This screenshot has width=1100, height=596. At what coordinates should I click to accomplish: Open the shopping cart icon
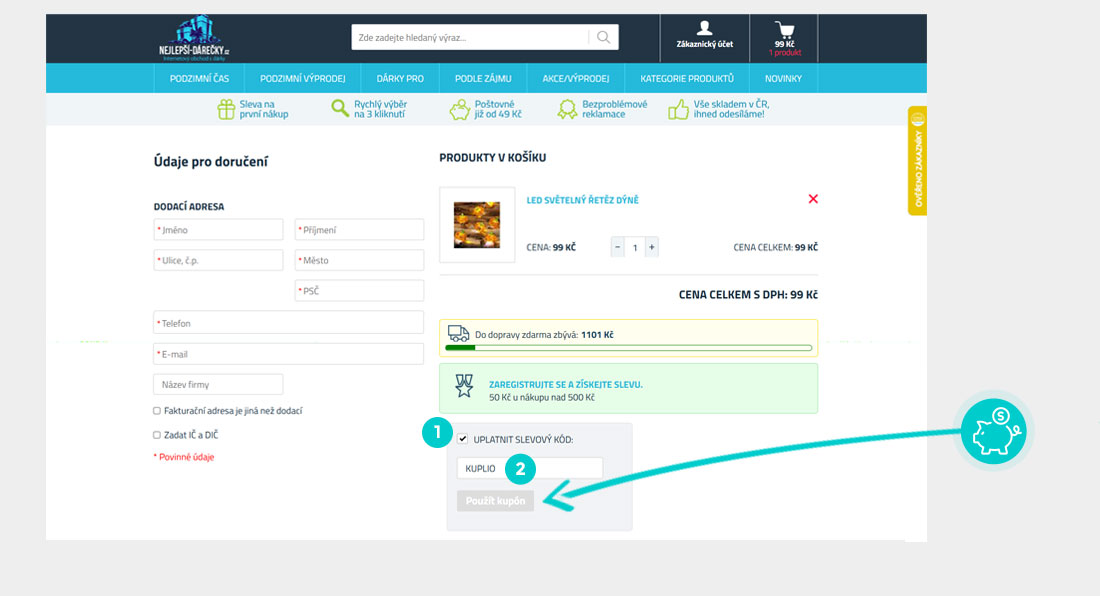tap(784, 29)
